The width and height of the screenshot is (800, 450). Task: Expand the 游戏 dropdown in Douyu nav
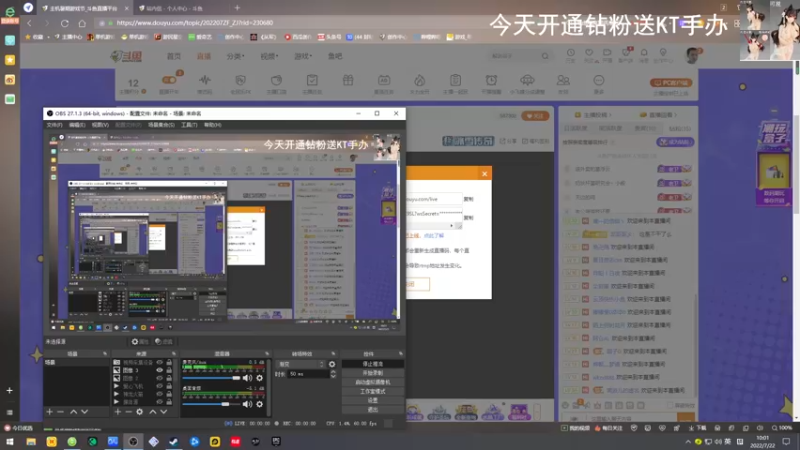(303, 56)
